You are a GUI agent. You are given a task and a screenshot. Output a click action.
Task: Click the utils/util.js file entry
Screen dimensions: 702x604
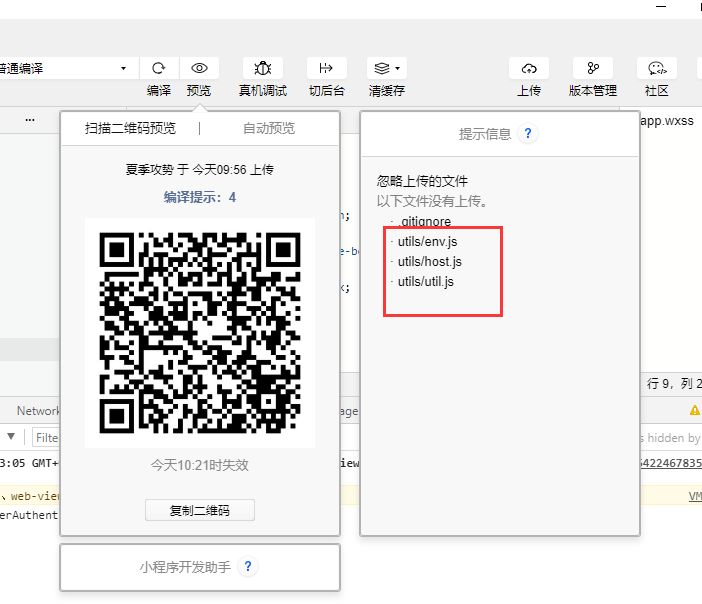(x=425, y=282)
